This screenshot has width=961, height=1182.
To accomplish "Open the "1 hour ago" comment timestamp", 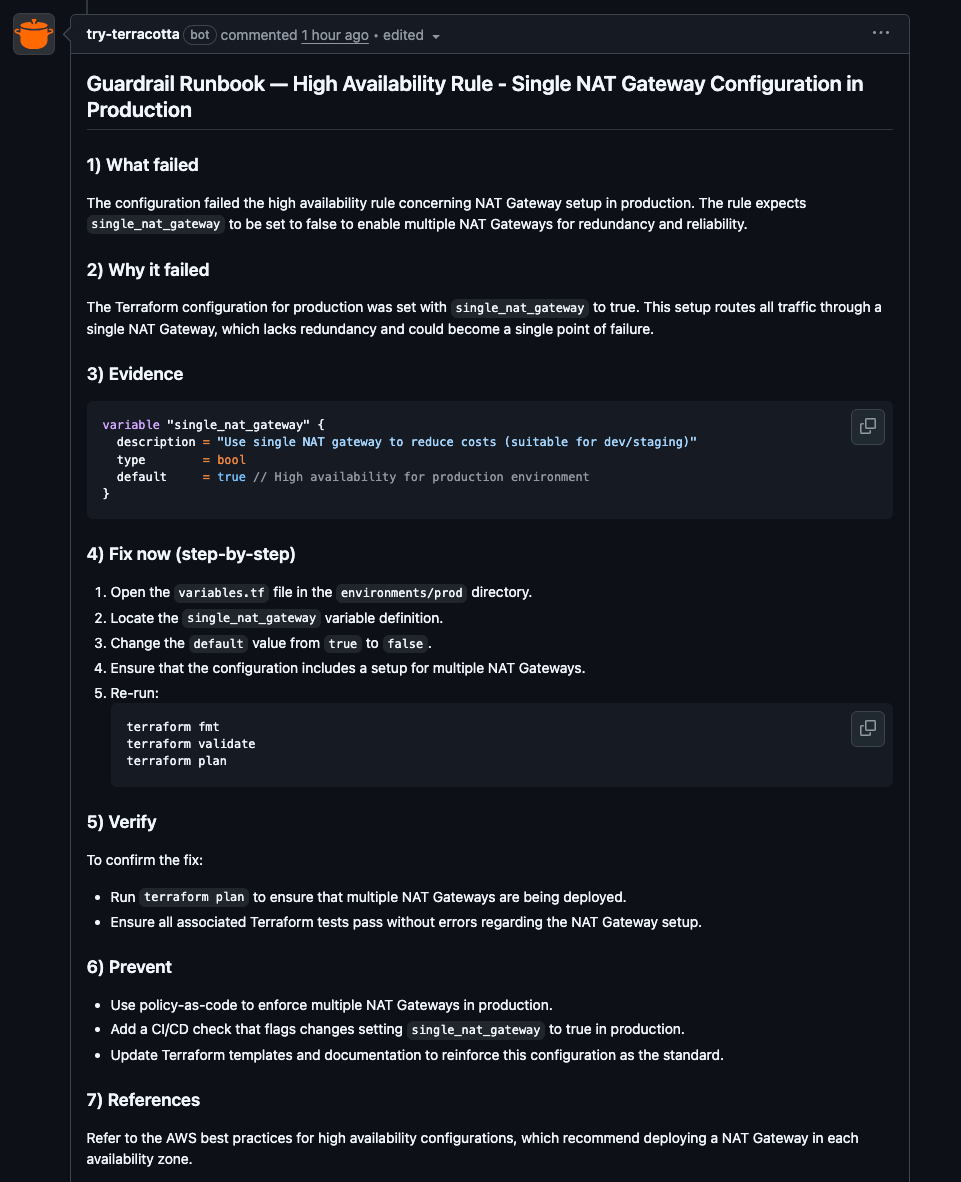I will (x=335, y=35).
